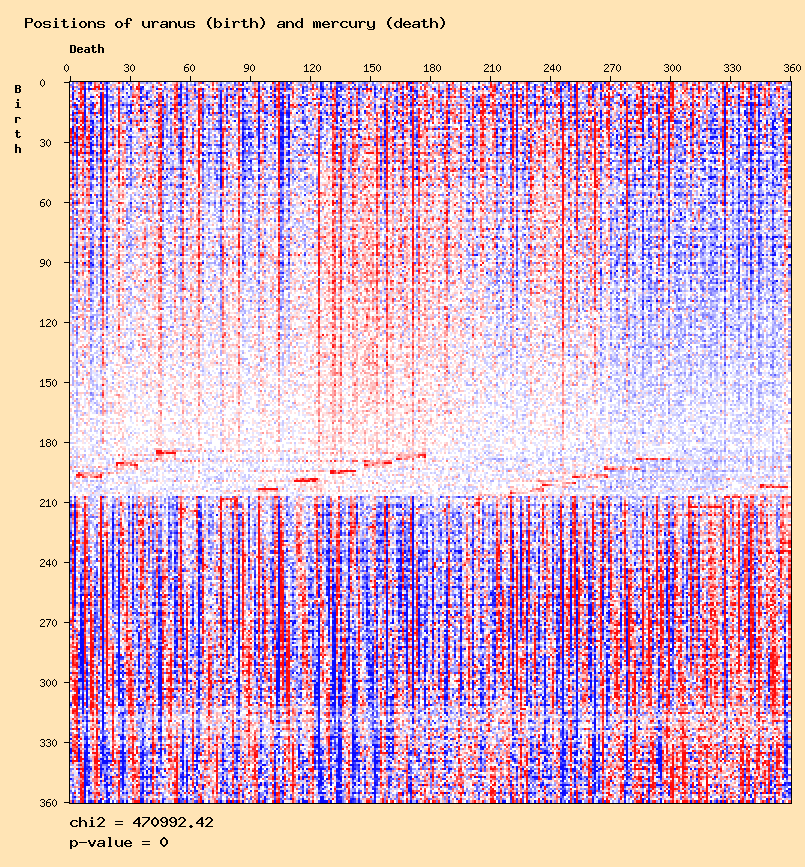Viewport: 805px width, 867px height.
Task: Click the 90 tick label on Death axis
Action: click(249, 68)
